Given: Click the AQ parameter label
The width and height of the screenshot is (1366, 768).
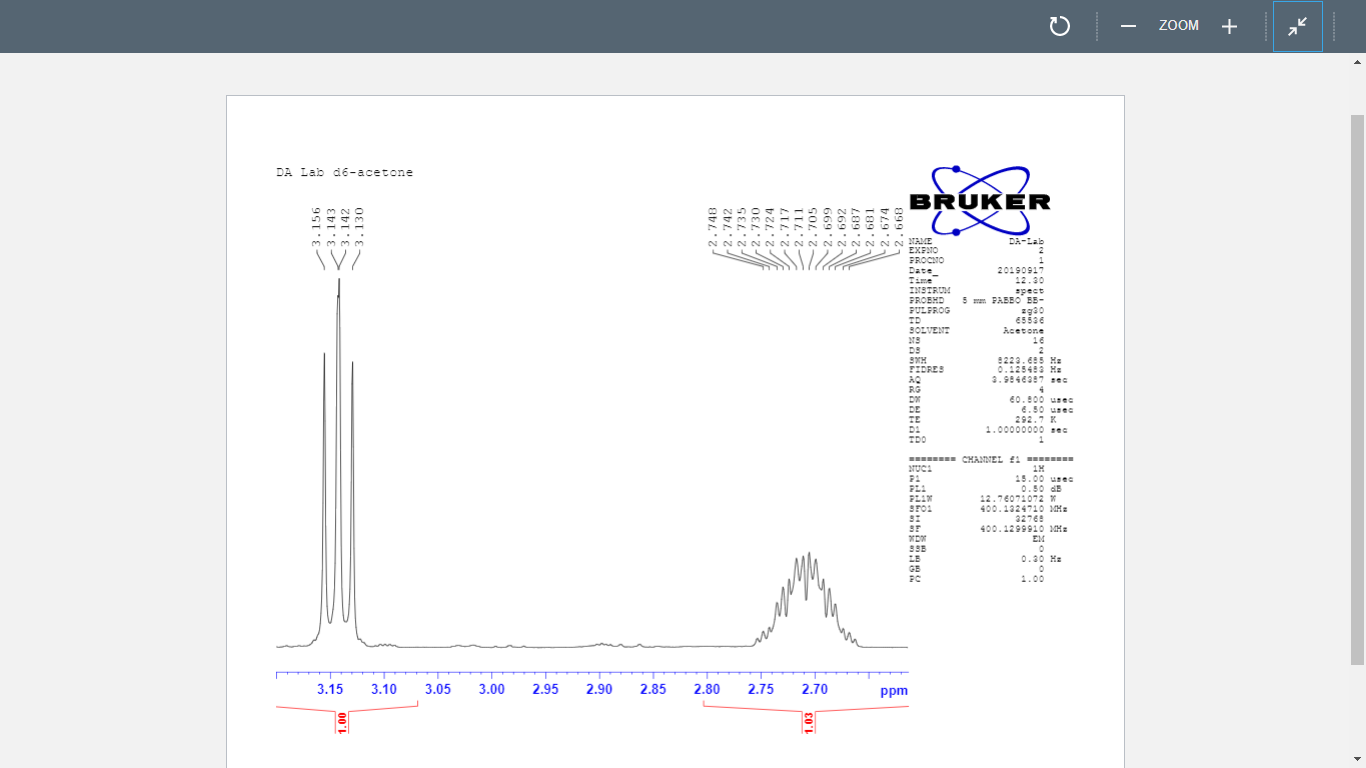Looking at the screenshot, I should coord(914,380).
